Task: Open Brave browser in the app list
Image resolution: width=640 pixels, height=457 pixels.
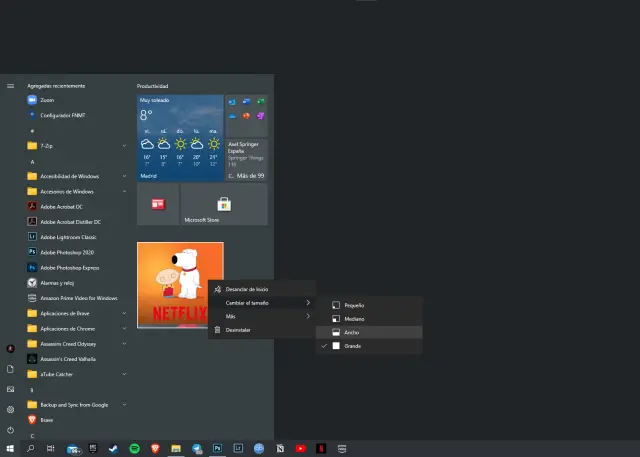Action: point(46,420)
